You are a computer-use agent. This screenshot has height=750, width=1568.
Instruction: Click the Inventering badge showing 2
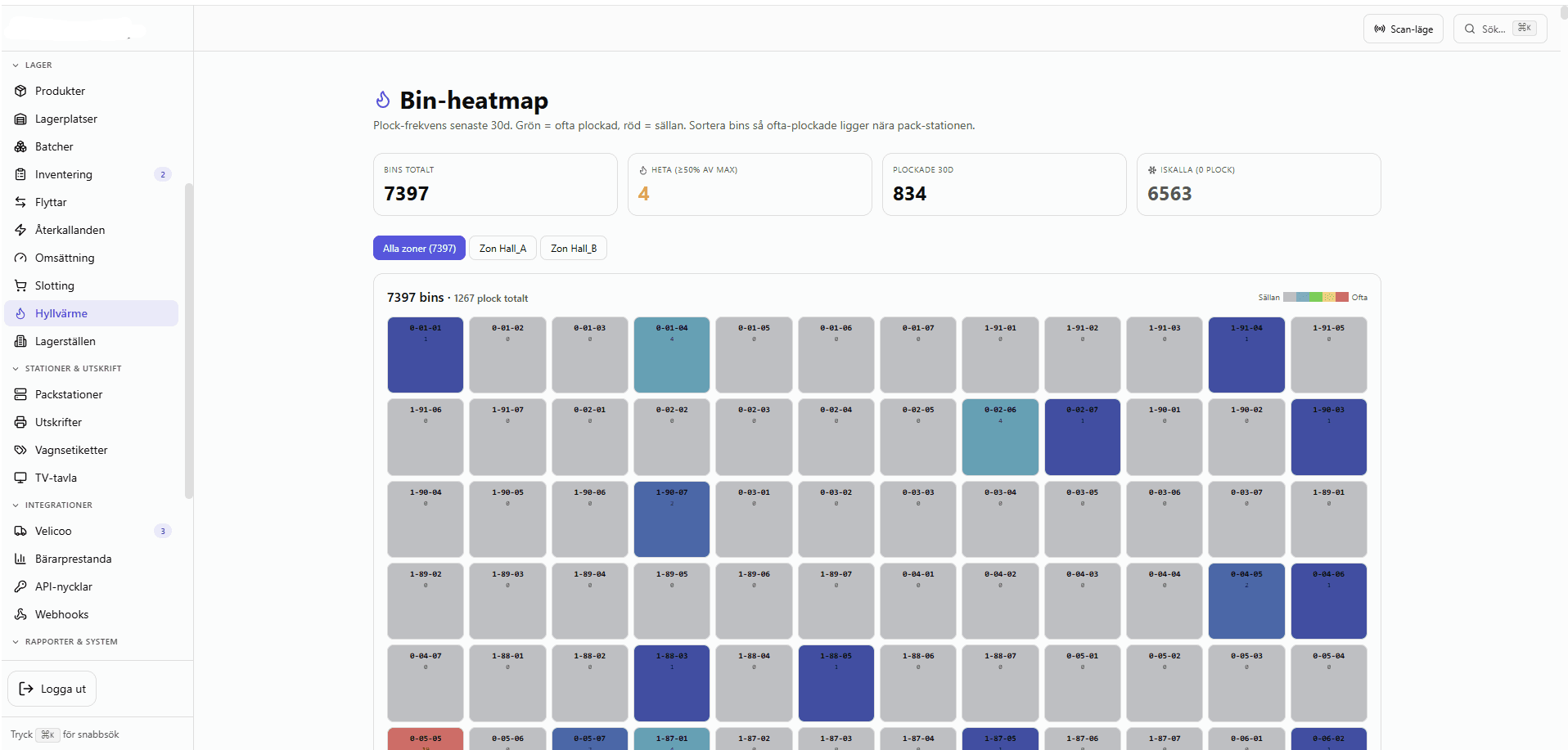[x=163, y=174]
